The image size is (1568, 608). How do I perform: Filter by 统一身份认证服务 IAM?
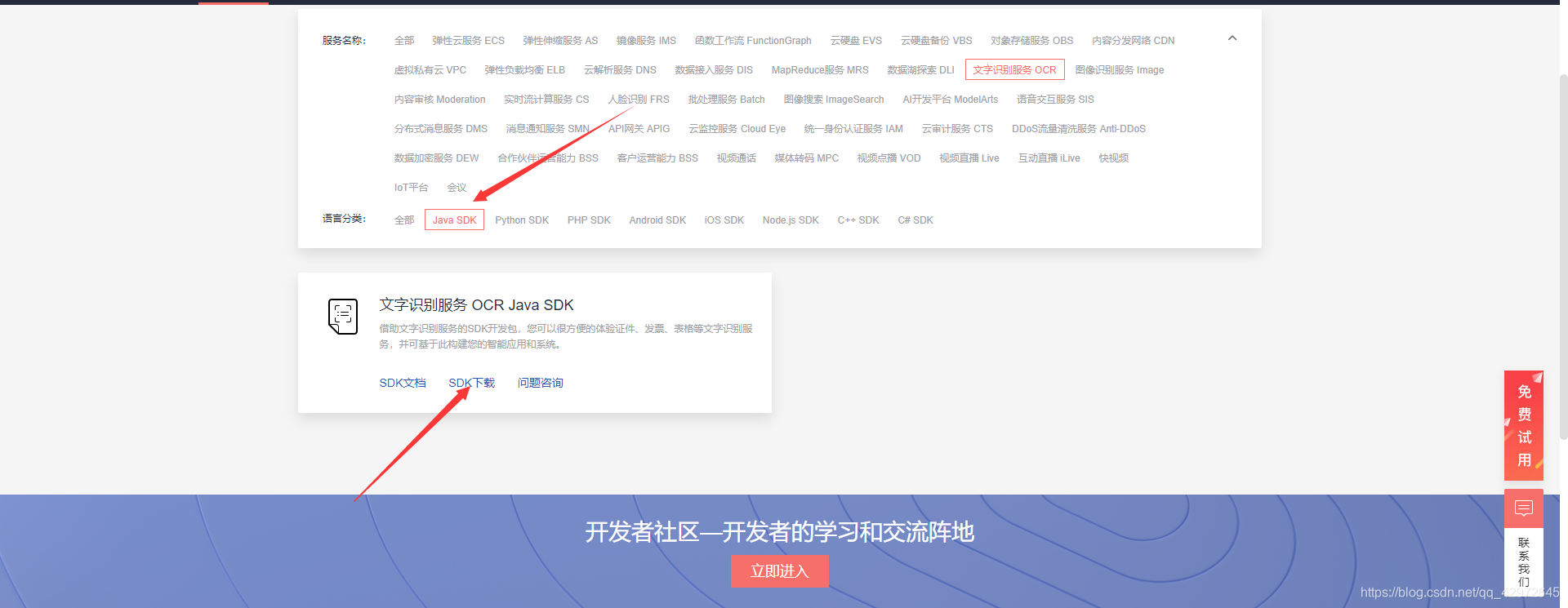point(853,129)
